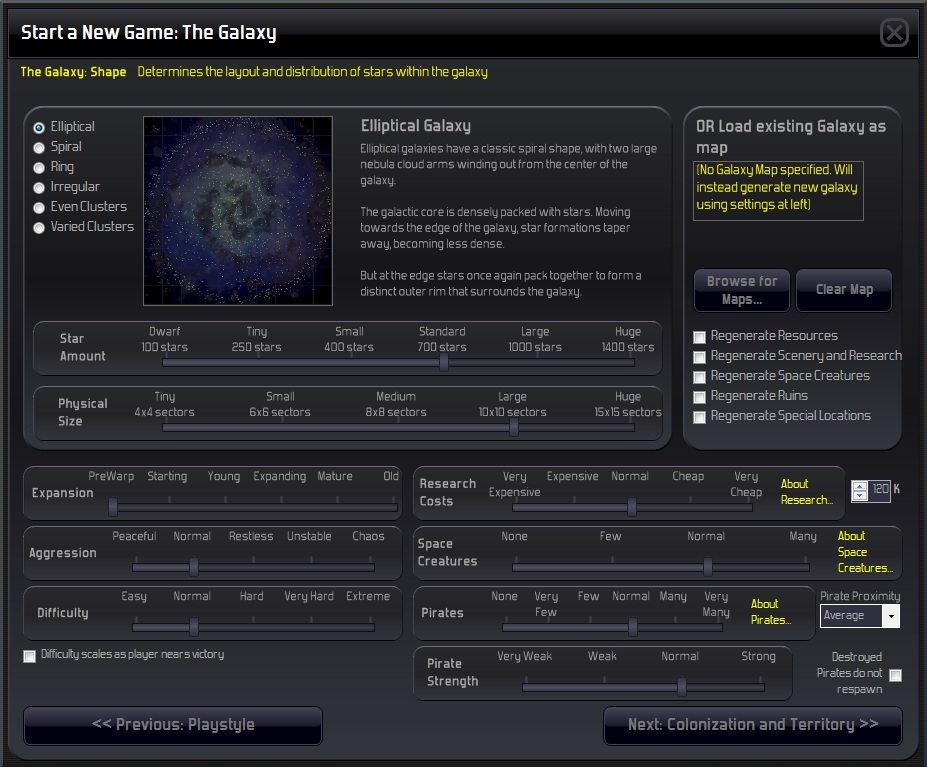Enable Regenerate Ruins checkbox
927x767 pixels.
699,397
